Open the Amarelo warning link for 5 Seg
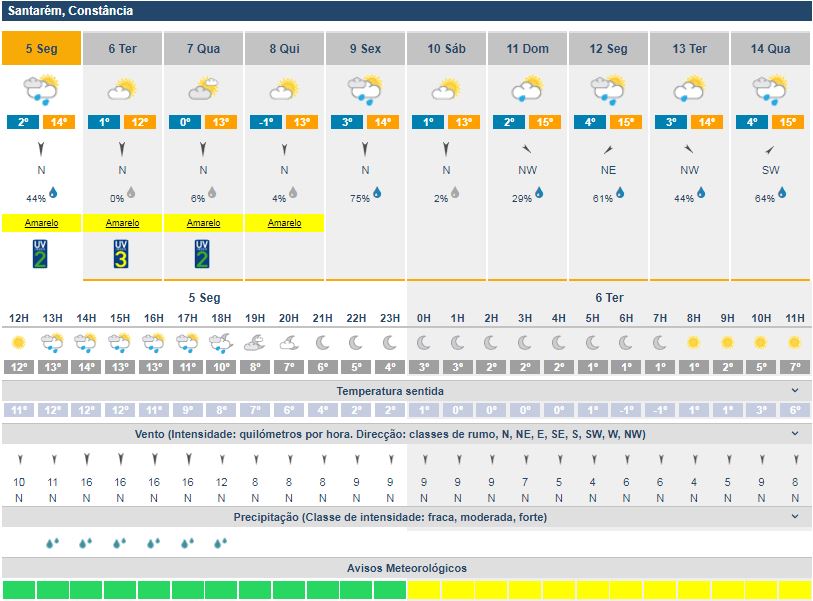The height and width of the screenshot is (601, 813). [41, 223]
